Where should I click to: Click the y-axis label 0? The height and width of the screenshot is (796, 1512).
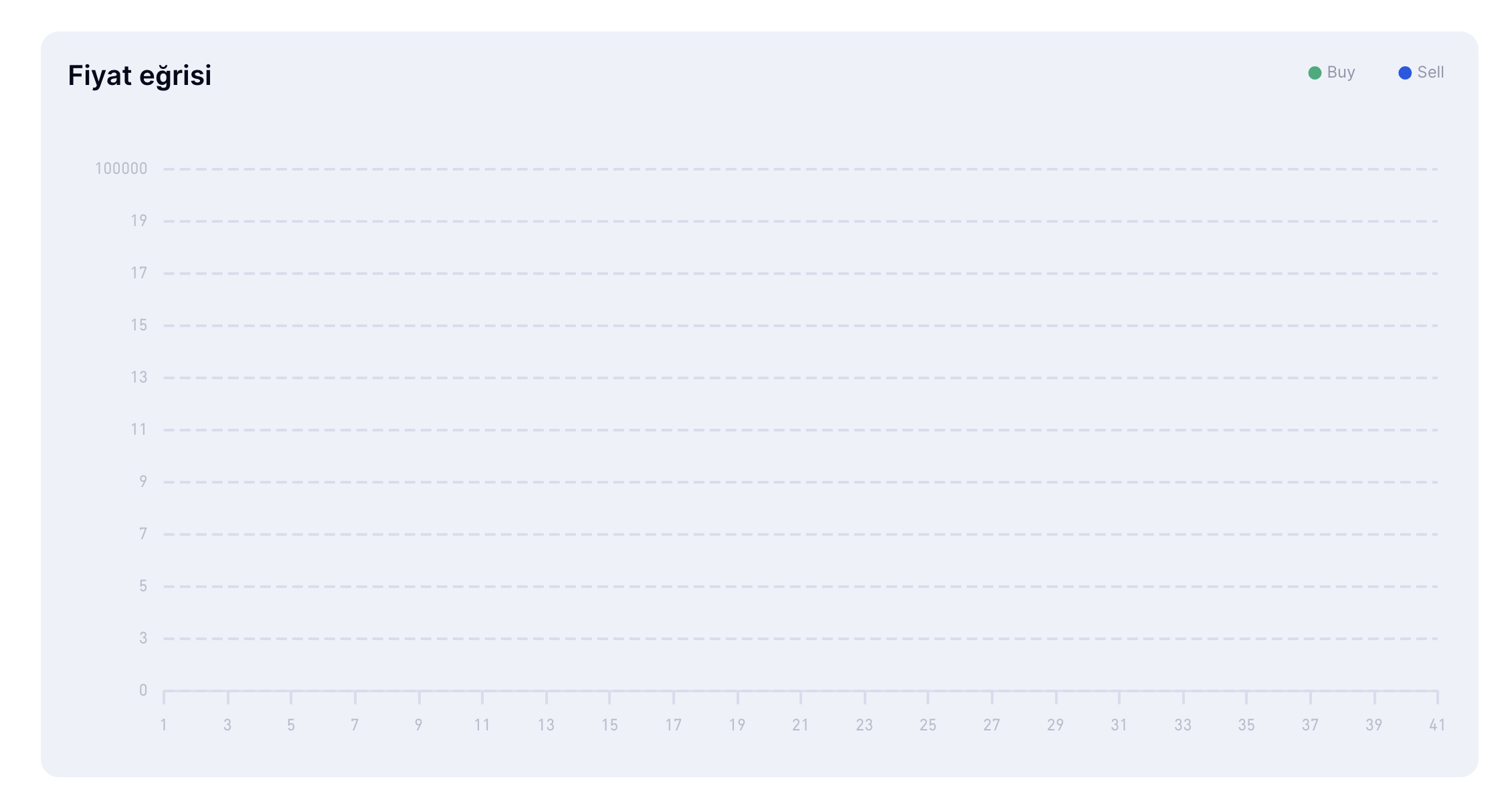[x=143, y=690]
